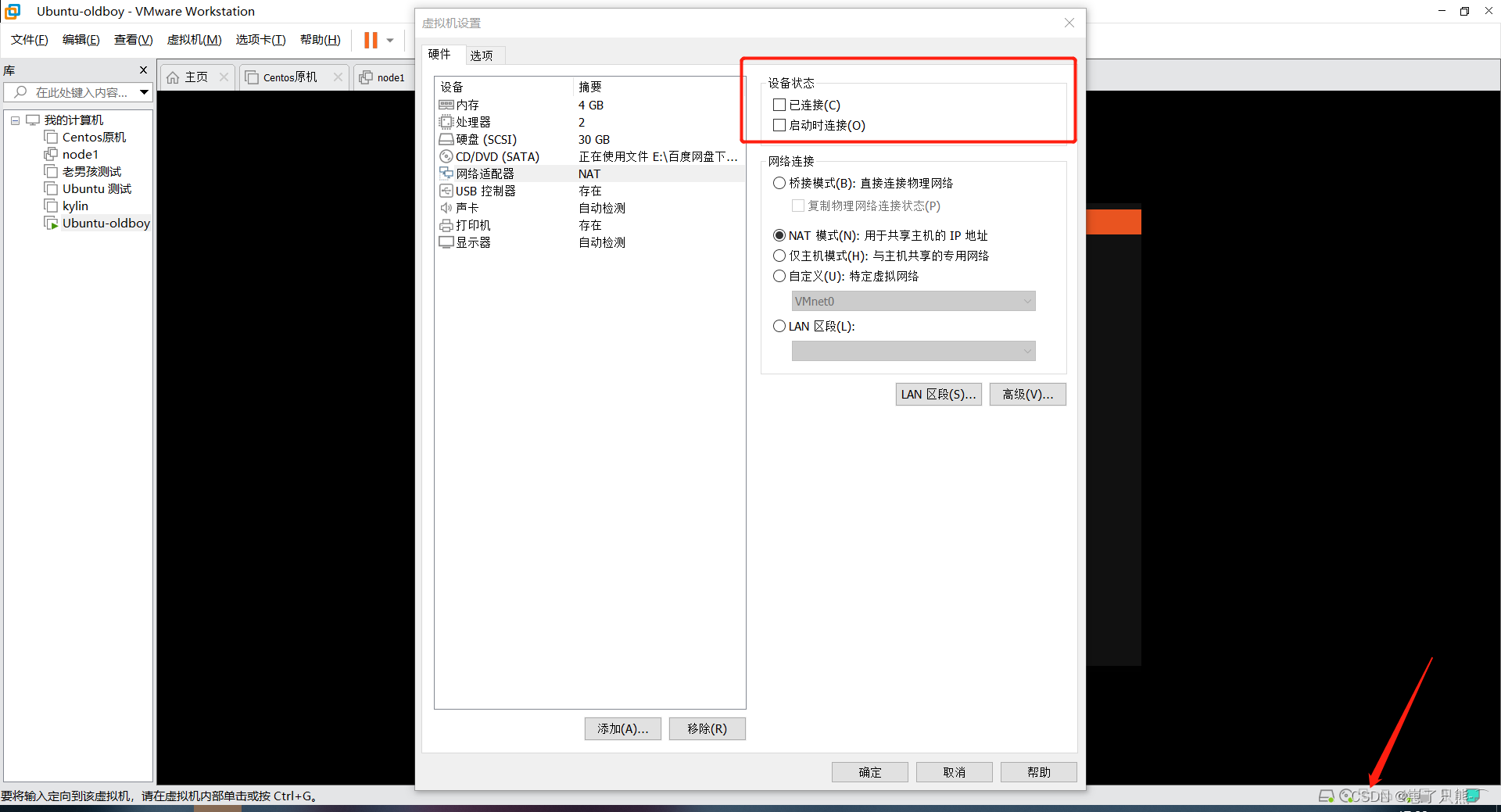This screenshot has width=1501, height=812.
Task: Click the 设备 column header
Action: click(x=504, y=87)
